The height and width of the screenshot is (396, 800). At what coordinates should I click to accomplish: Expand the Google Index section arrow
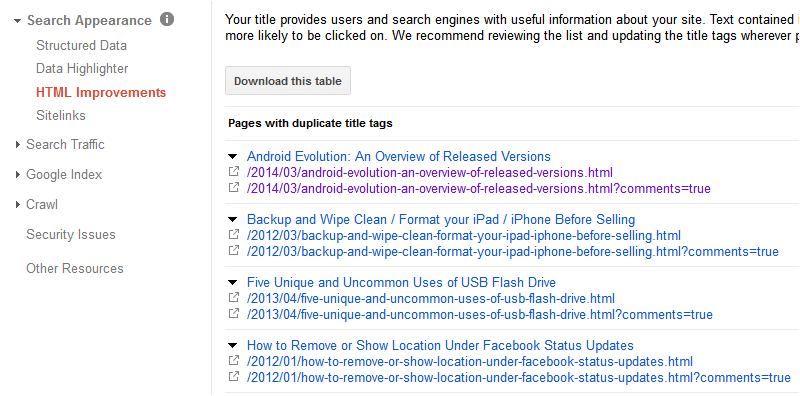pyautogui.click(x=18, y=175)
